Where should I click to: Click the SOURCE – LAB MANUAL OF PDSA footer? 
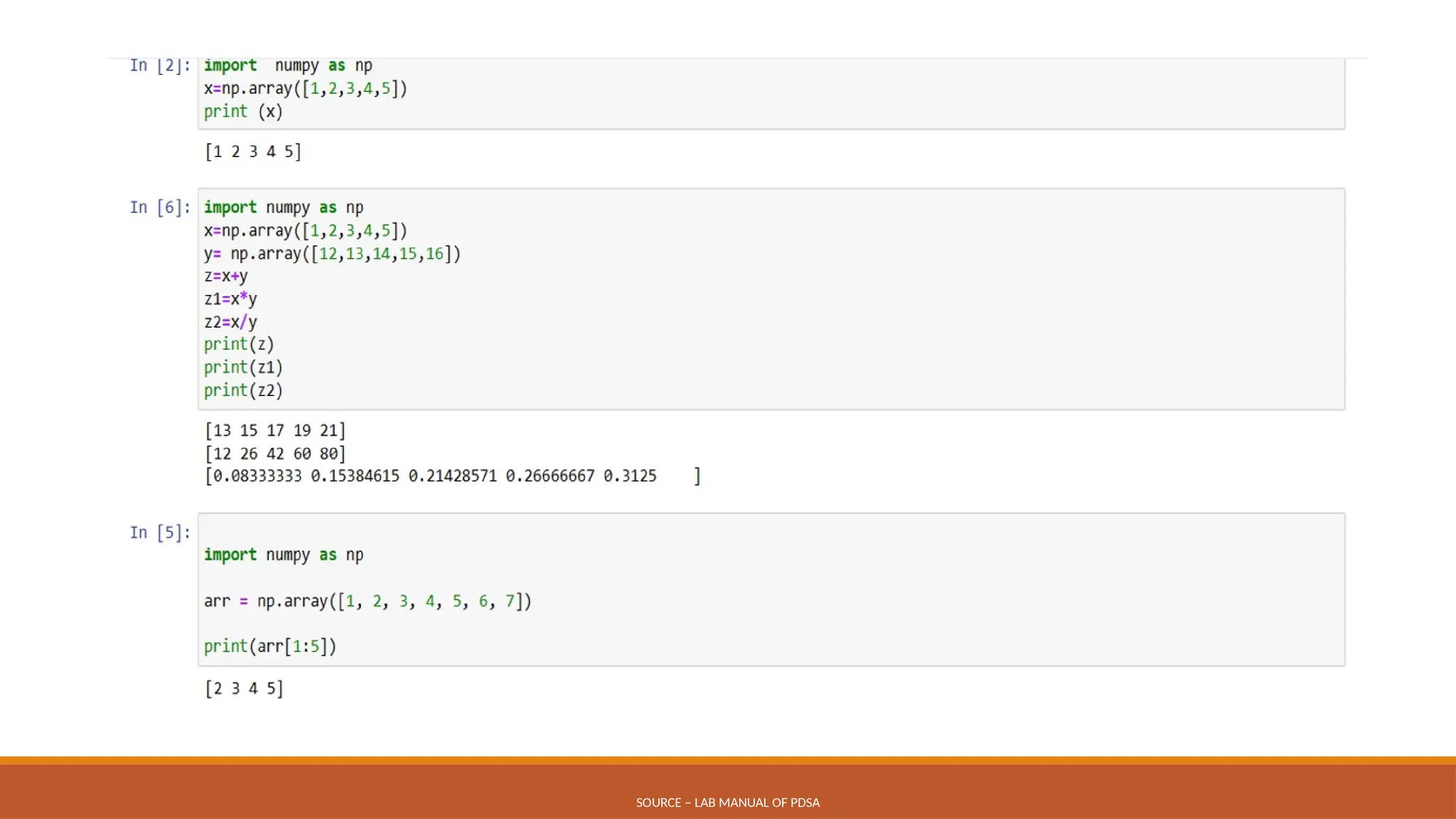pos(727,803)
